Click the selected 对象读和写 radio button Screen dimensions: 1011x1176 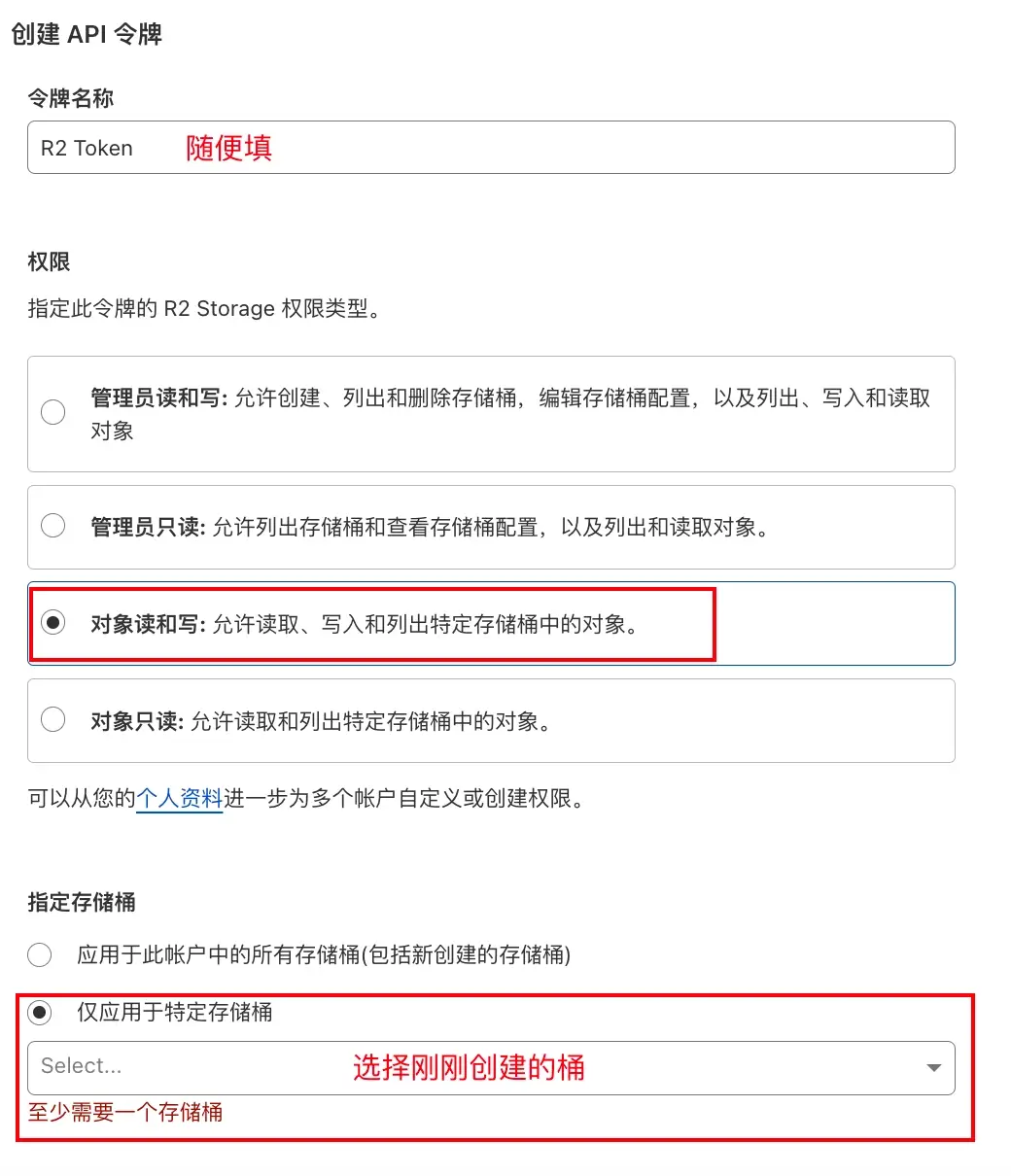53,623
